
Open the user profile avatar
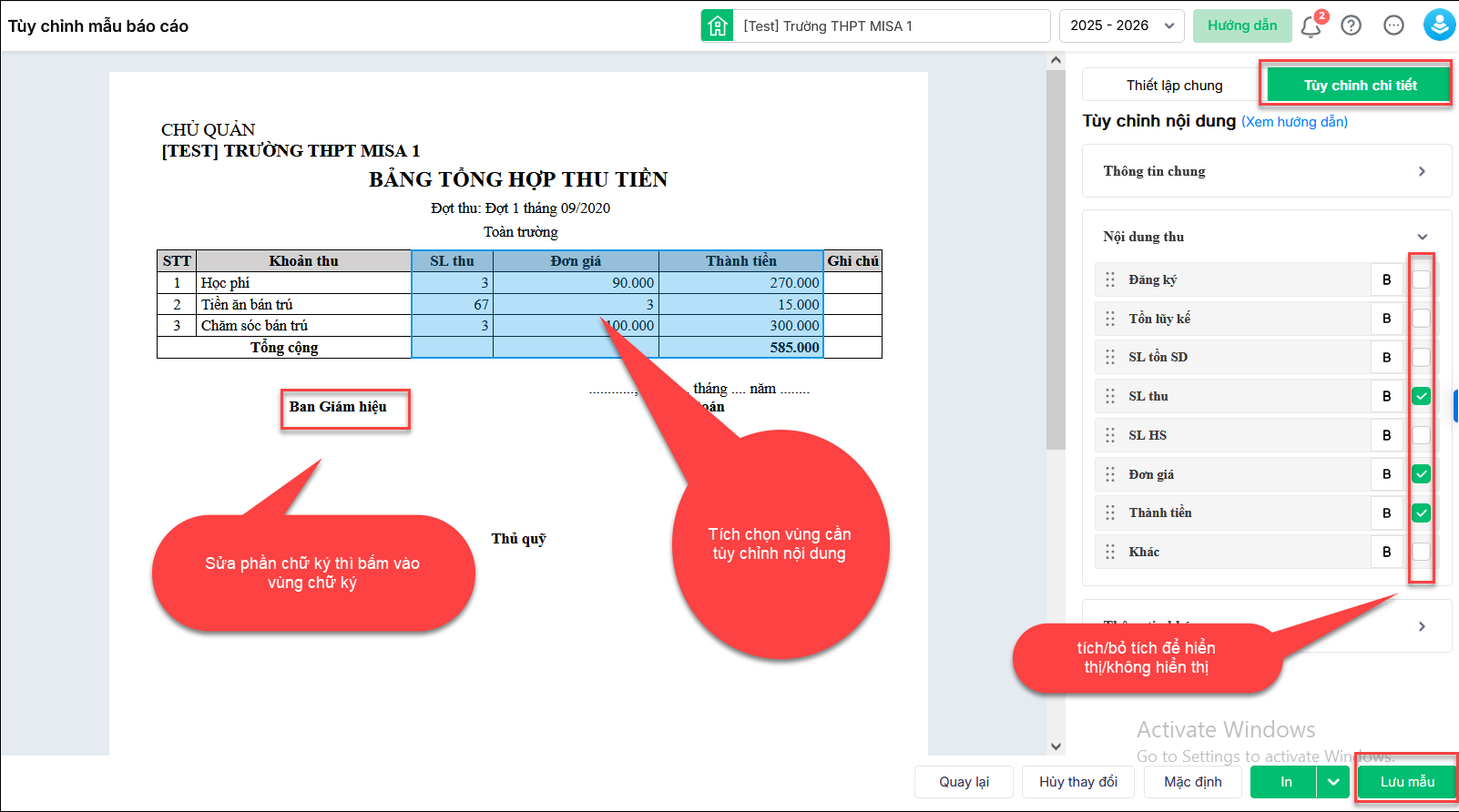click(1439, 25)
